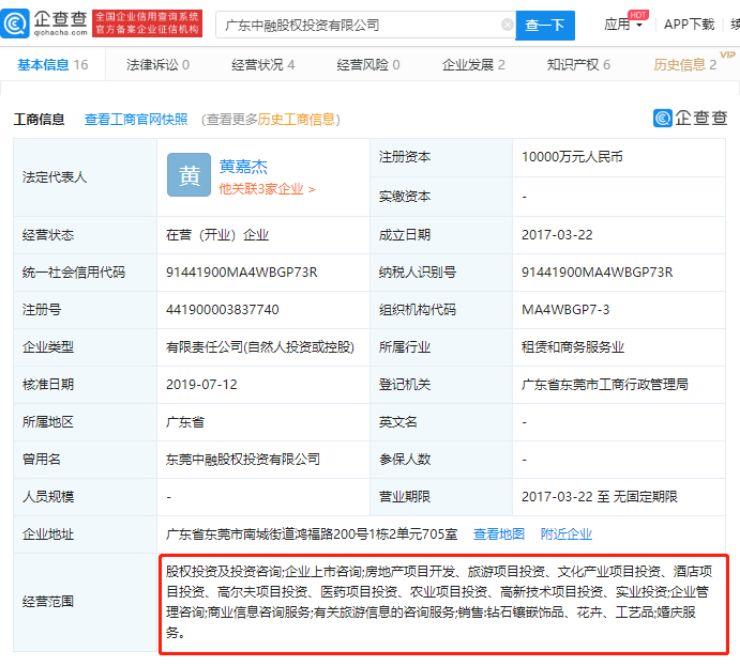Screen dimensions: 740x667
Task: Open the 历史信息 VIP tab
Action: 689,65
